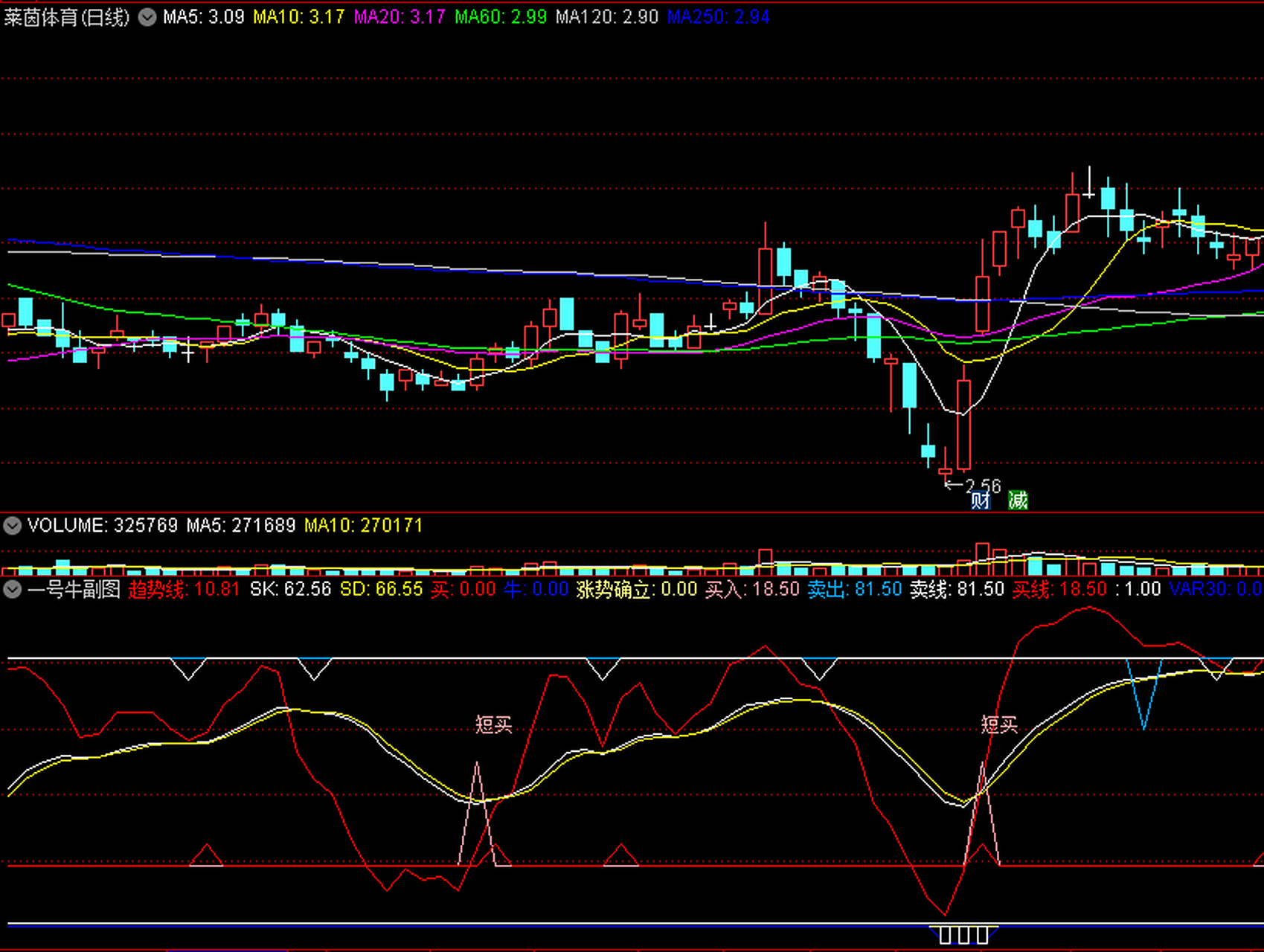Click the green 减 marker icon
Screen dimensions: 1264x952
(x=1018, y=501)
